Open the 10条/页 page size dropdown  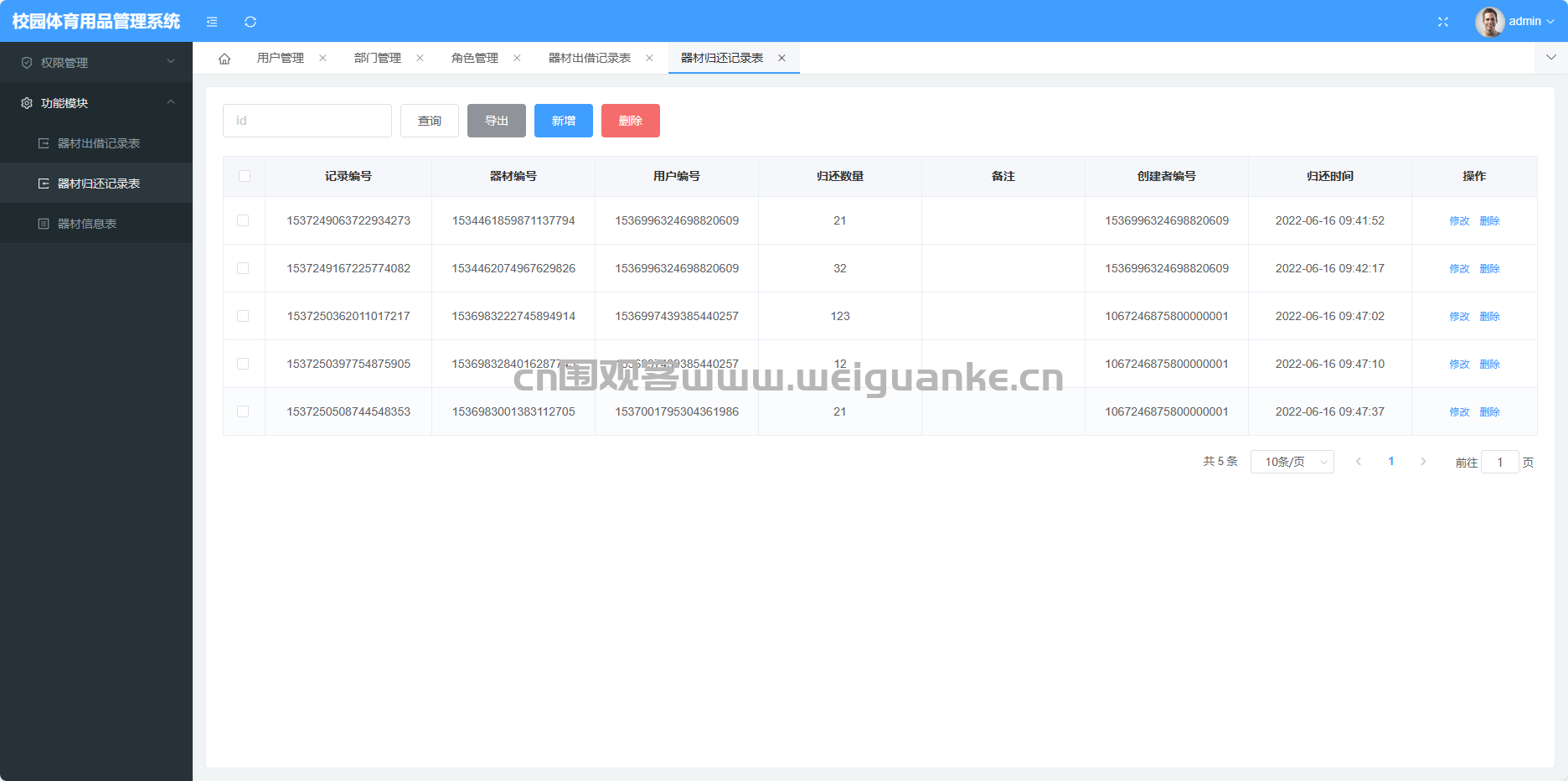[x=1292, y=462]
